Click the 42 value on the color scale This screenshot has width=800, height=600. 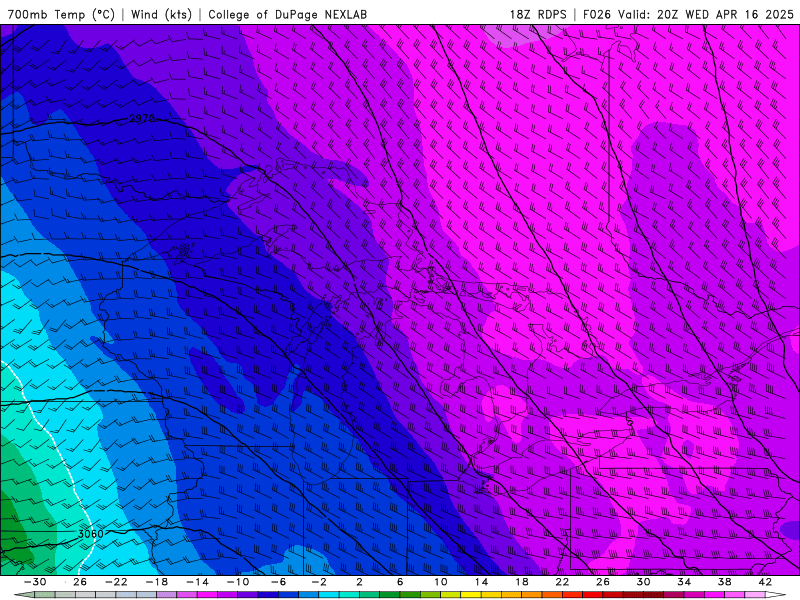(x=765, y=582)
